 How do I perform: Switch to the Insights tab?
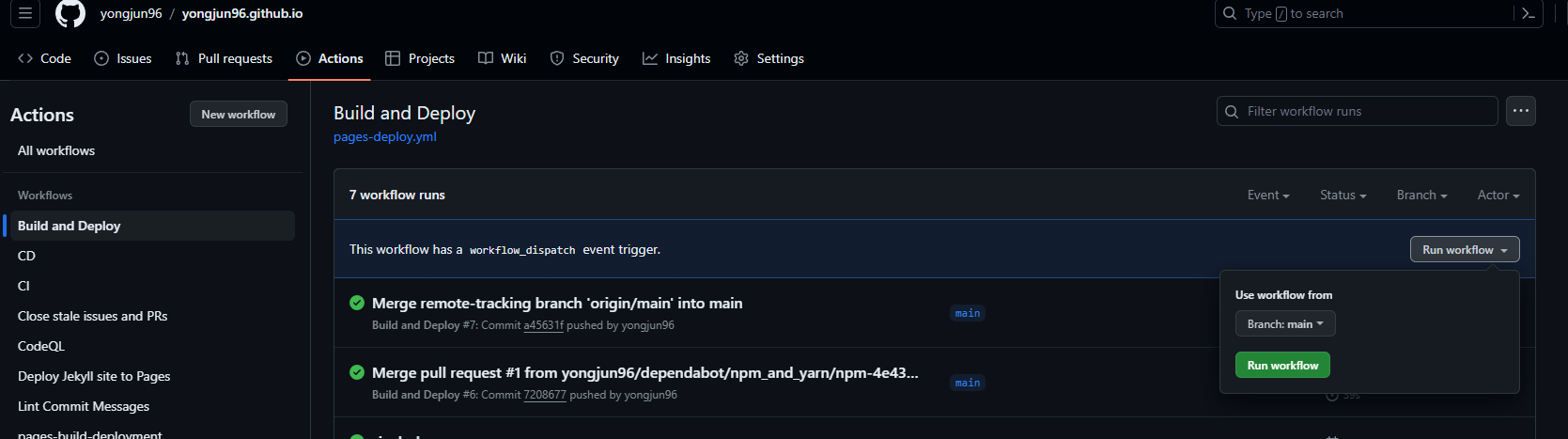coord(676,58)
